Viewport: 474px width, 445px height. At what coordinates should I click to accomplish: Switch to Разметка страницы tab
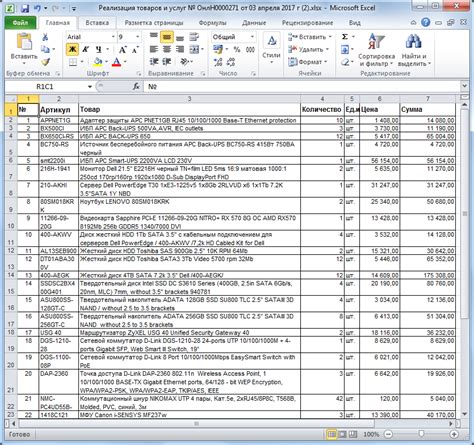tap(154, 23)
